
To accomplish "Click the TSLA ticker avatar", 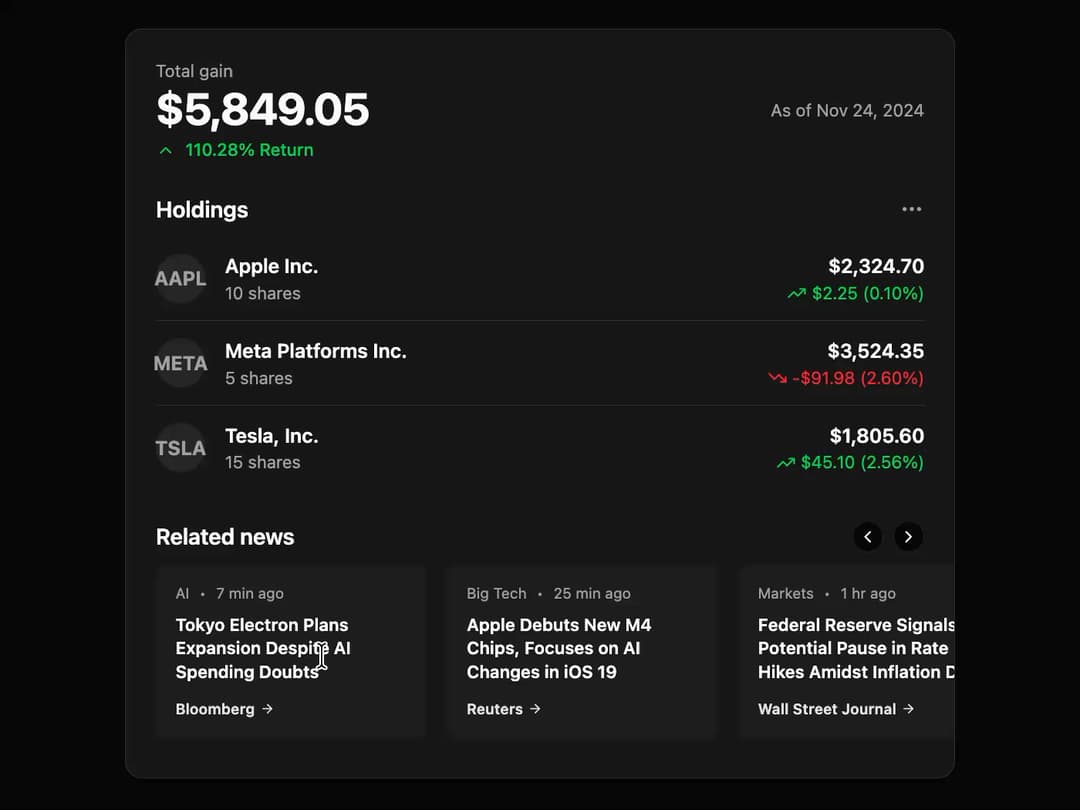I will (180, 448).
